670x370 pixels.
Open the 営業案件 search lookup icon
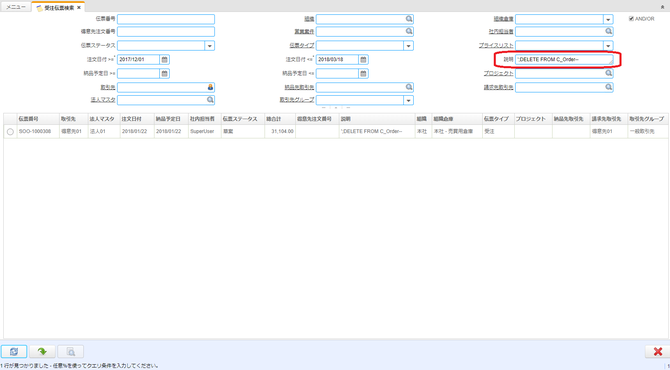click(409, 31)
